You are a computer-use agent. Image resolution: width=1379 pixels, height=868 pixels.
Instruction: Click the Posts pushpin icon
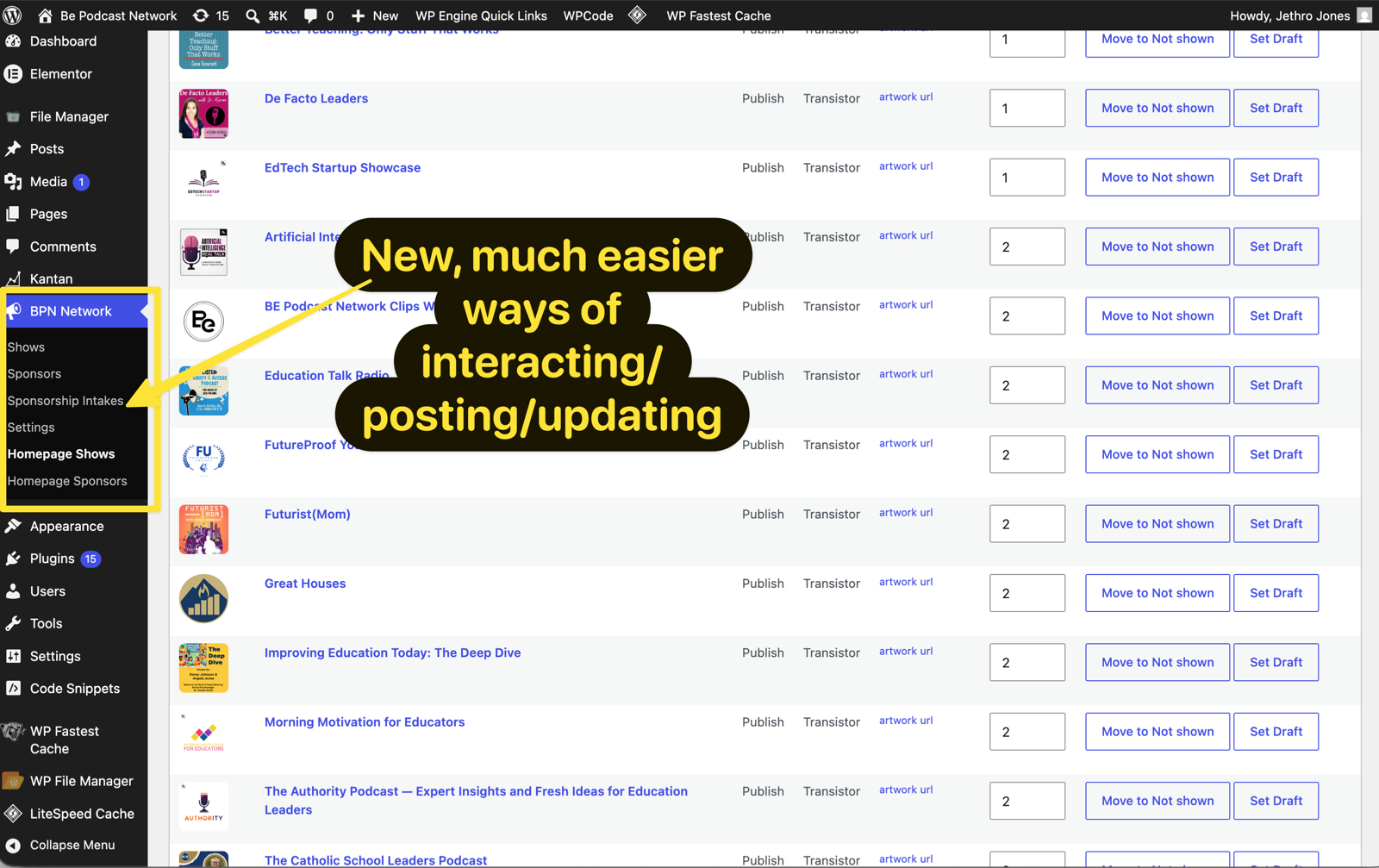tap(13, 149)
